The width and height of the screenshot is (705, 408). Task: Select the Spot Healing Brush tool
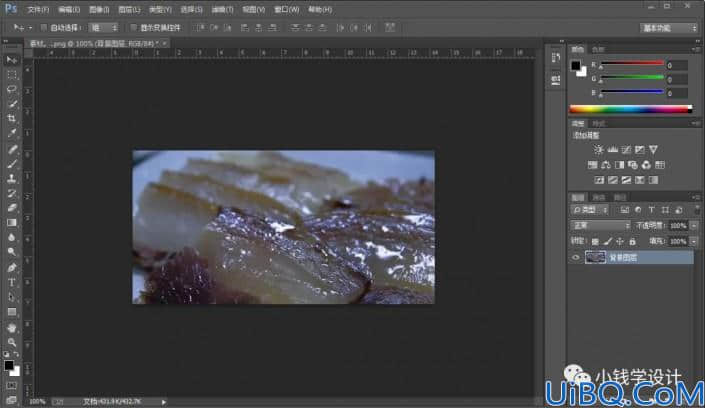click(12, 149)
